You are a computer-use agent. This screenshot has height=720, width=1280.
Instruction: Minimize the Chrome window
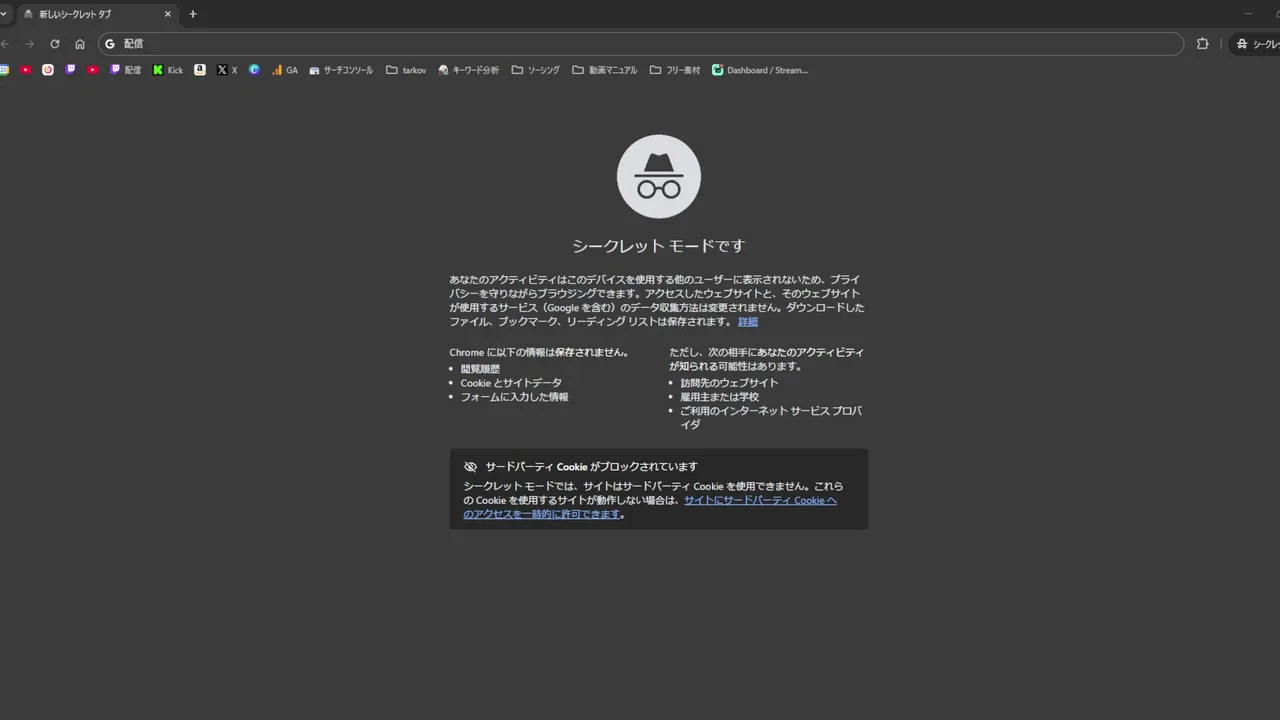tap(1248, 14)
